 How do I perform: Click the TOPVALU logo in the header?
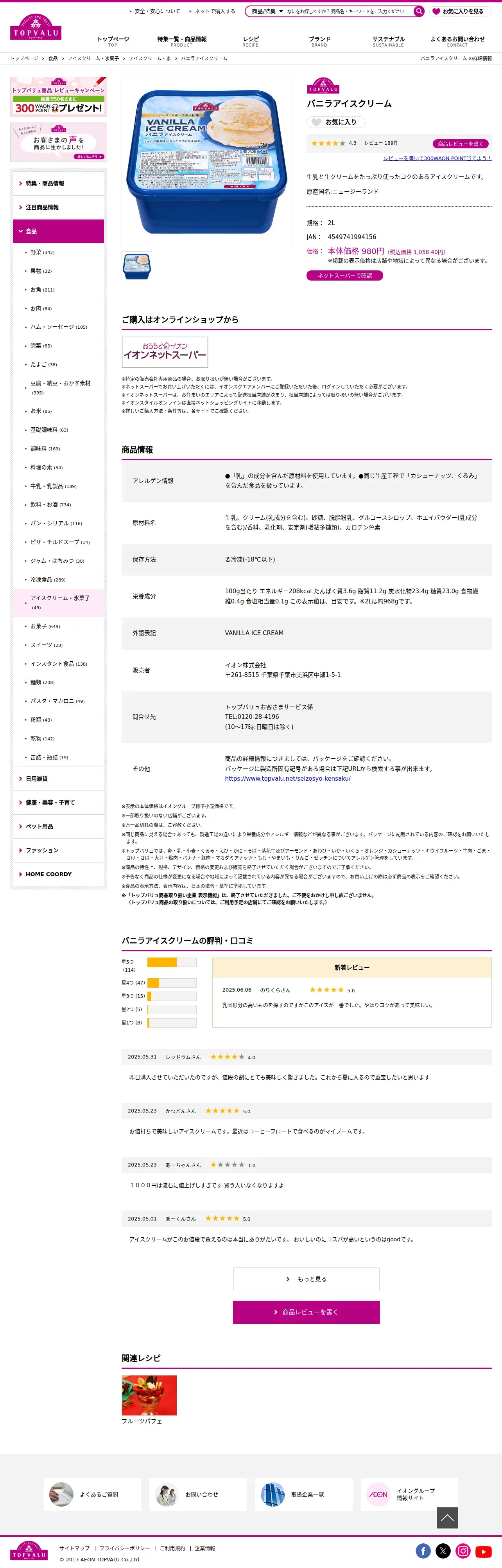pyautogui.click(x=35, y=27)
